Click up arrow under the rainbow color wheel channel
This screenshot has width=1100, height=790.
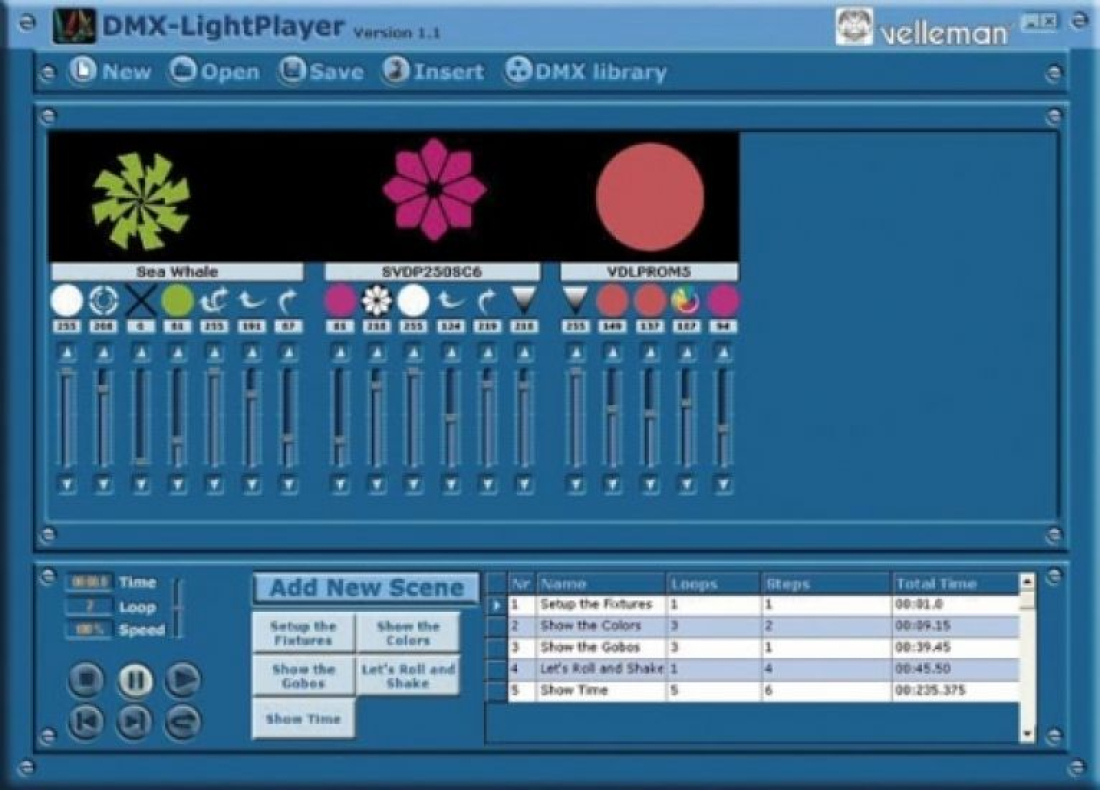click(x=686, y=352)
